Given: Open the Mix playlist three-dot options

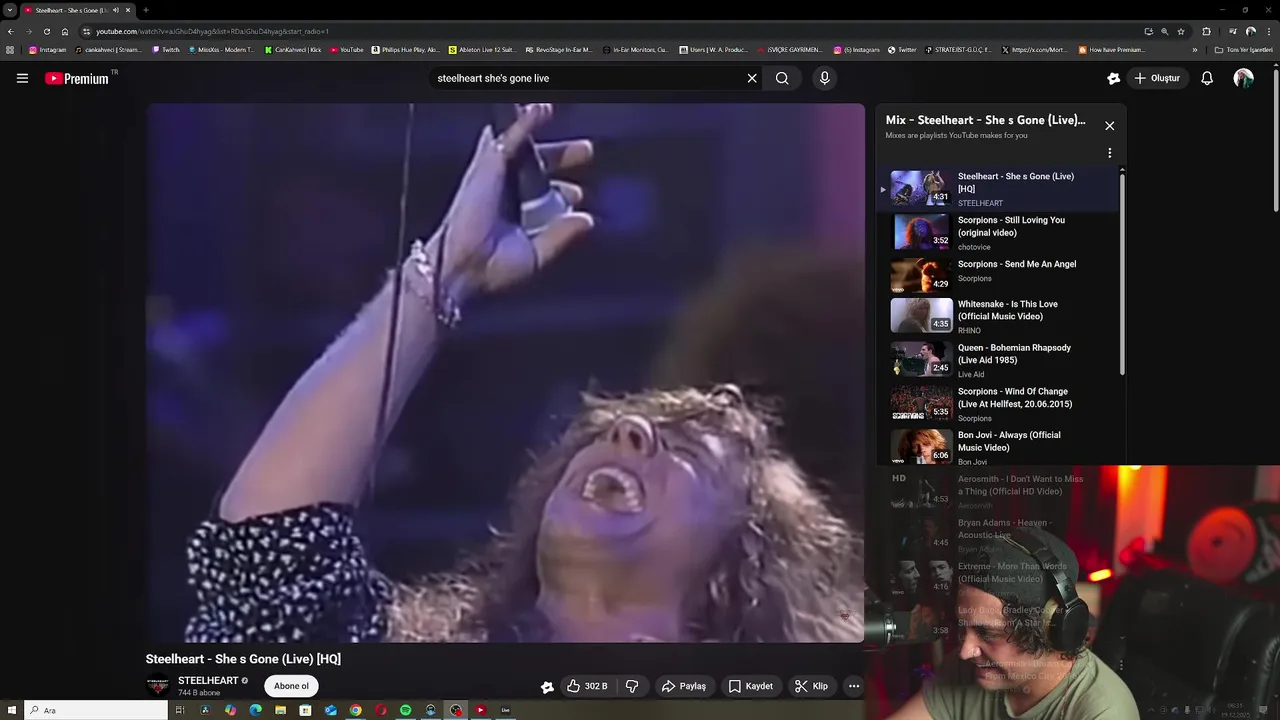Looking at the screenshot, I should [1109, 153].
